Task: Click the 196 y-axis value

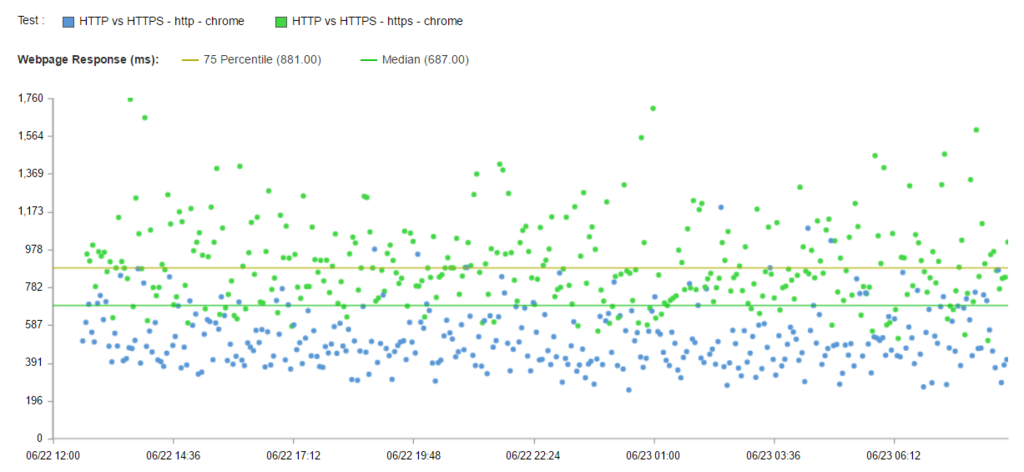Action: 35,400
